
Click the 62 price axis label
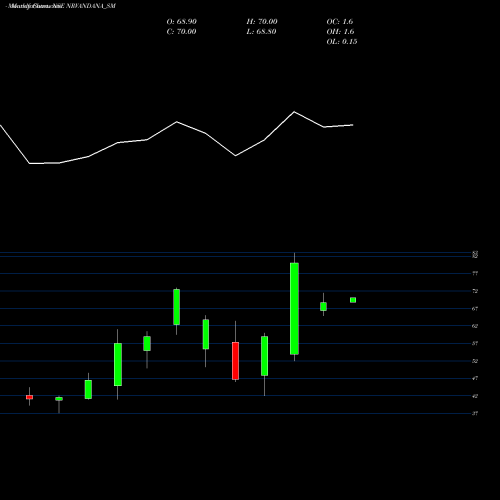[x=475, y=326]
